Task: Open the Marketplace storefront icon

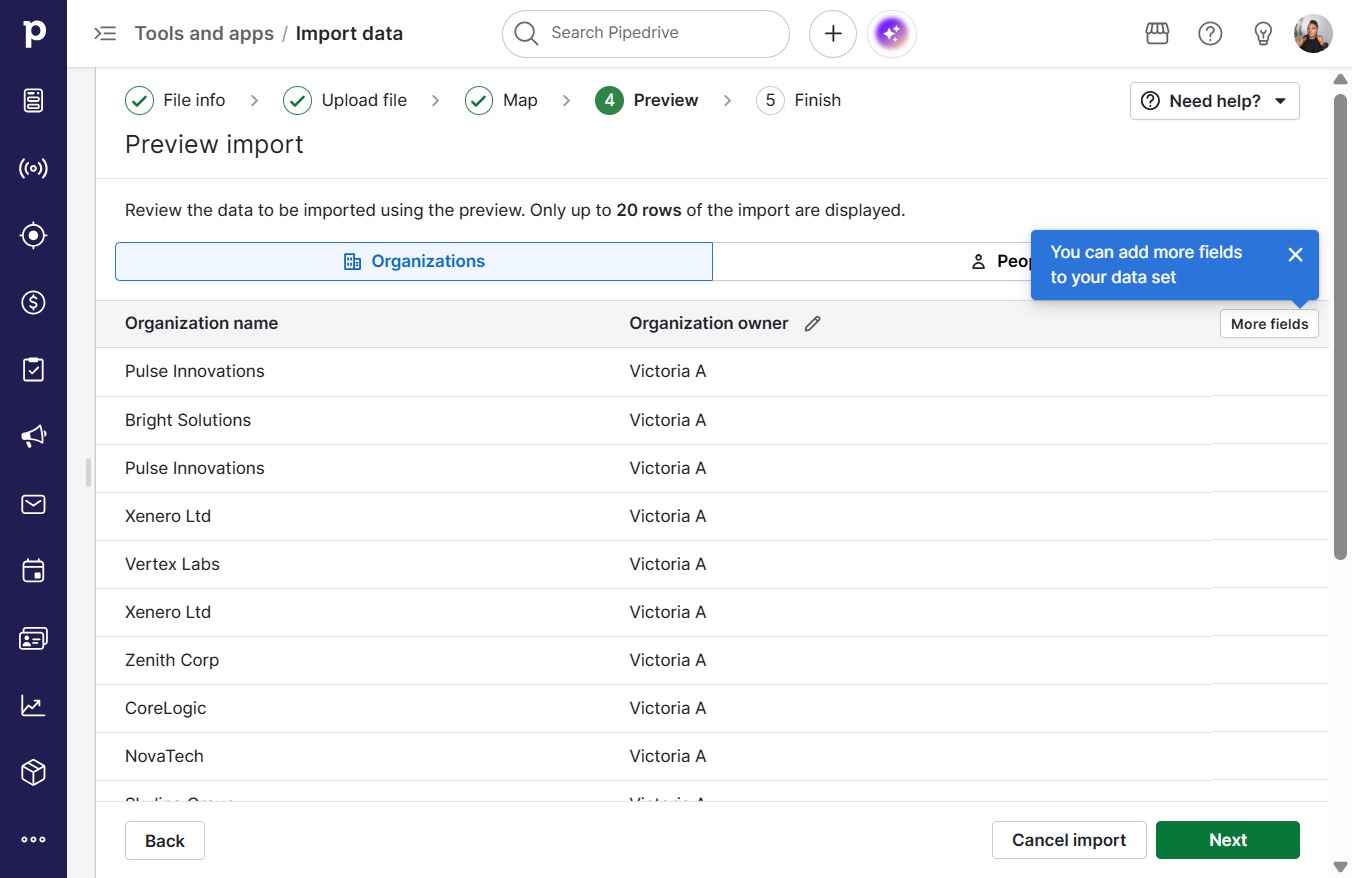Action: (1157, 34)
